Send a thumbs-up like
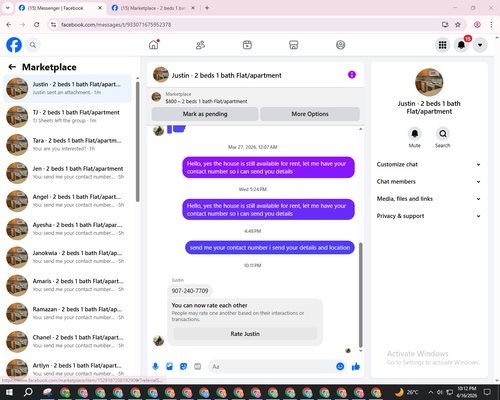 tap(356, 367)
